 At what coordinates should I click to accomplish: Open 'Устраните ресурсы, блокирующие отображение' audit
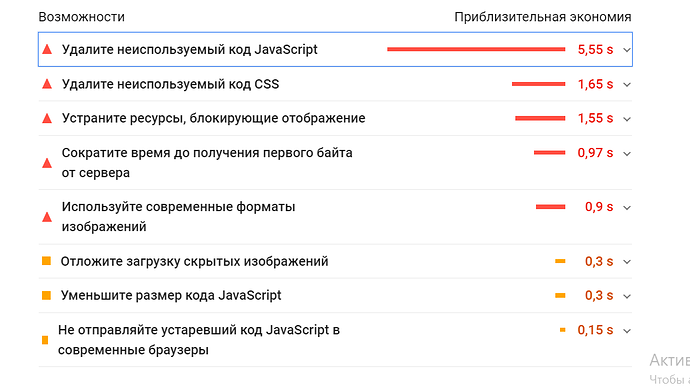click(213, 118)
